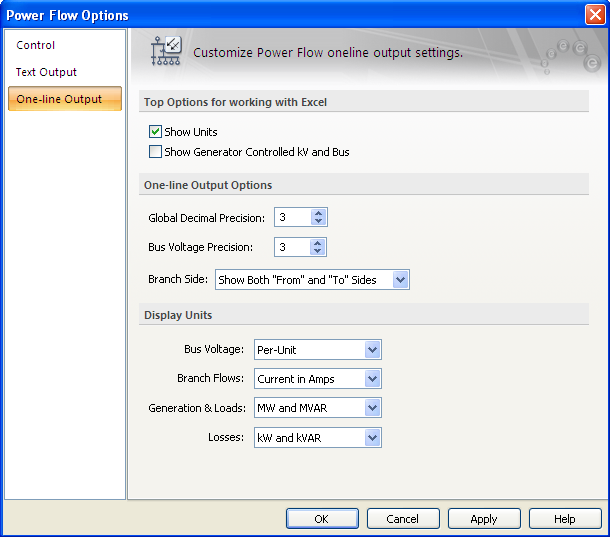Expand Generation & Loads units dropdown
This screenshot has width=610, height=537.
pyautogui.click(x=372, y=408)
